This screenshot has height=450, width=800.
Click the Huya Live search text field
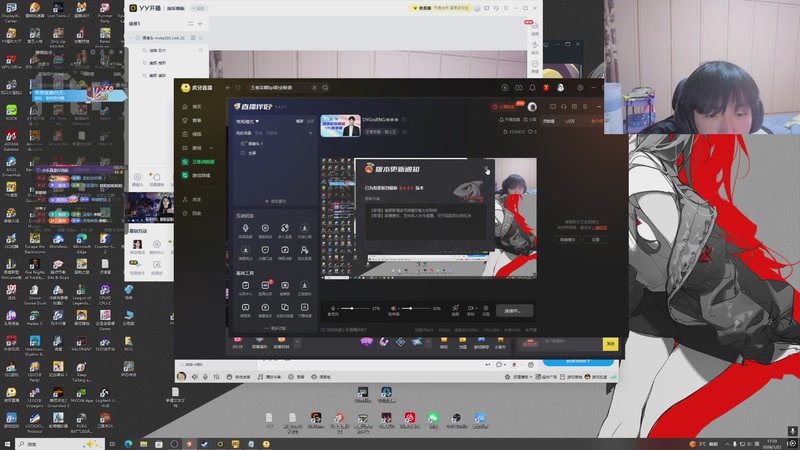(280, 88)
